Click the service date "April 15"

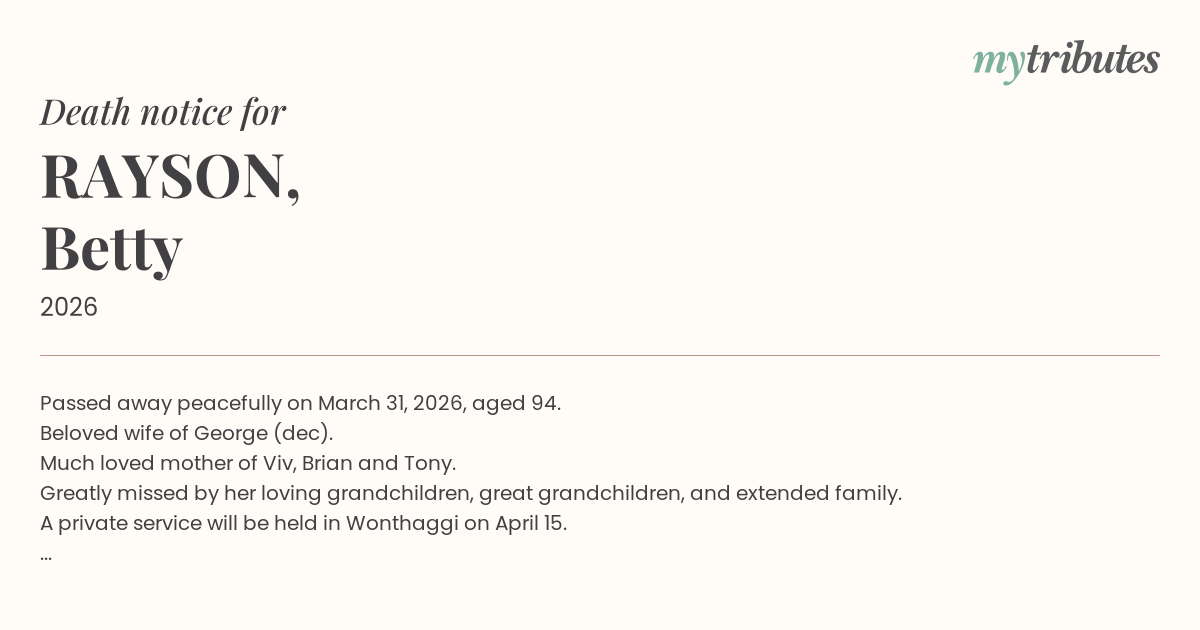529,523
